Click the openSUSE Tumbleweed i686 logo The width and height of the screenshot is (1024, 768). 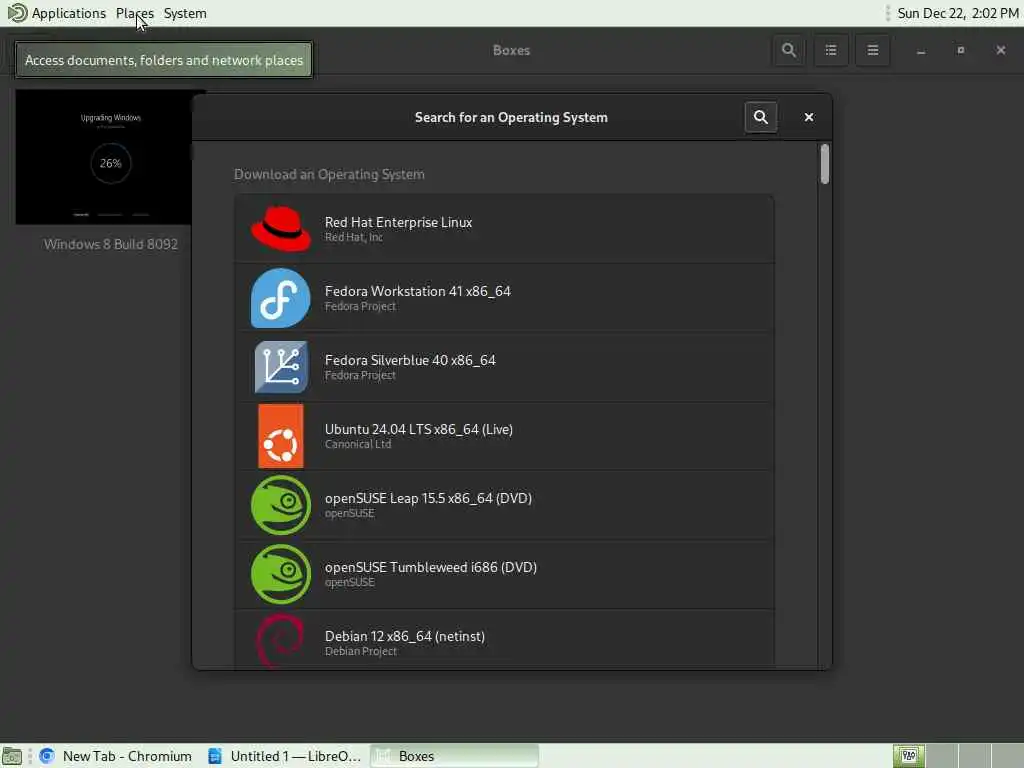[281, 574]
